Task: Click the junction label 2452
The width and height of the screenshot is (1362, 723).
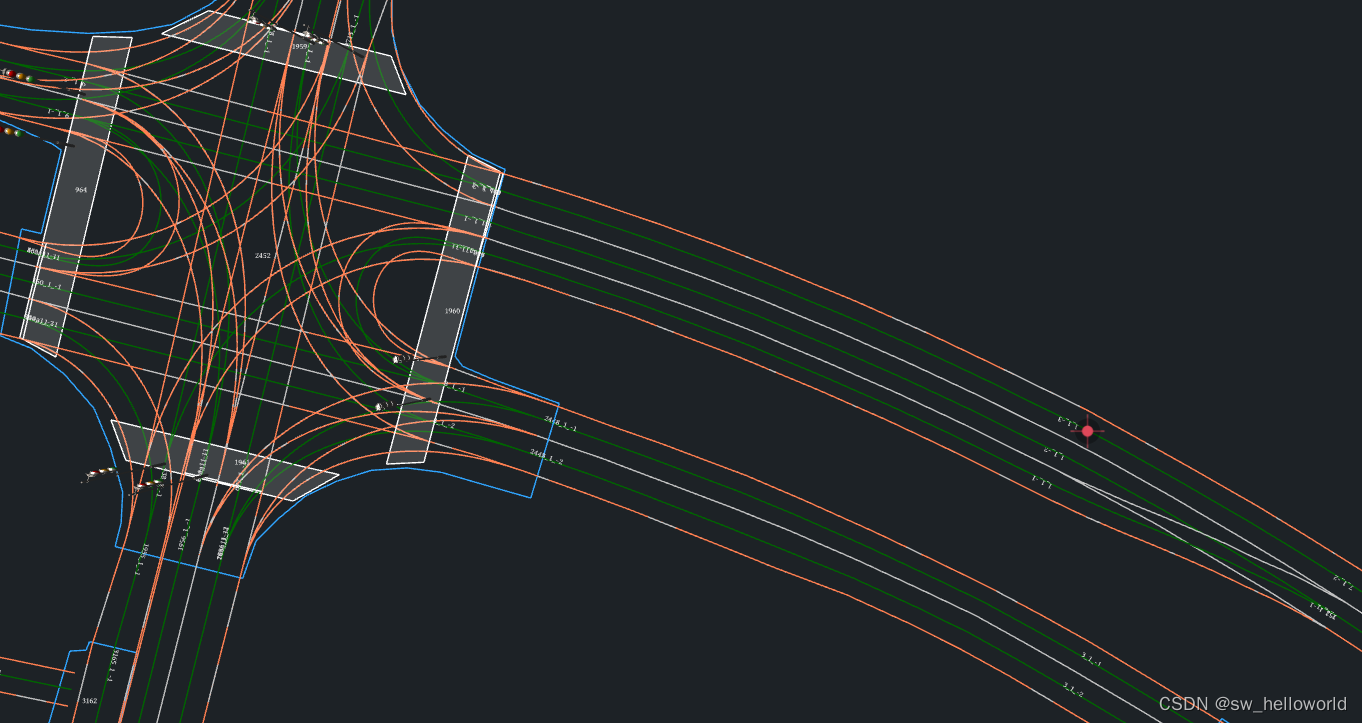Action: click(263, 256)
